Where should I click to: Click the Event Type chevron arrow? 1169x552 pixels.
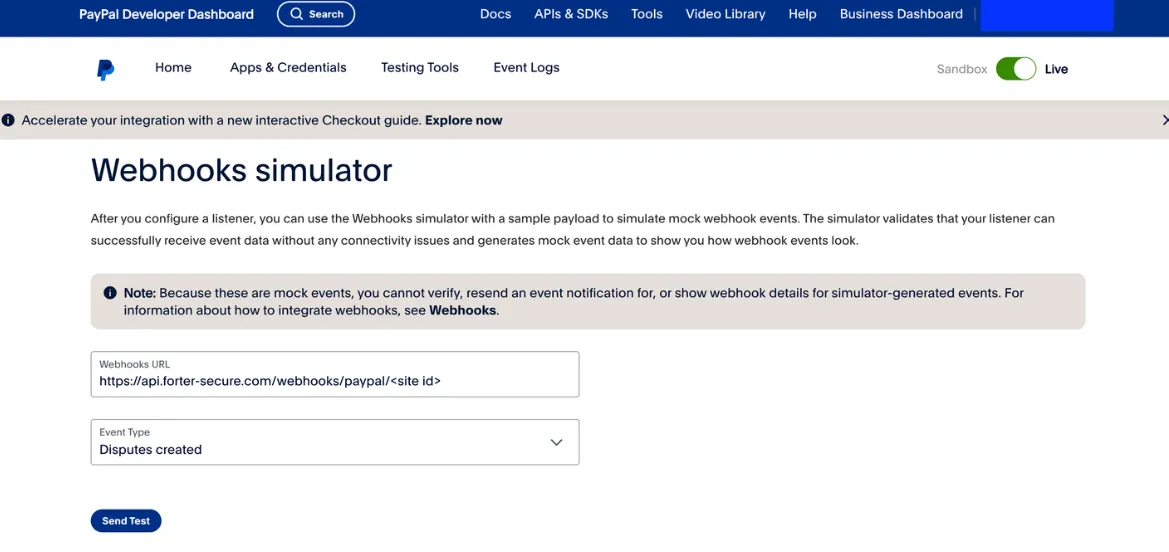click(x=556, y=442)
